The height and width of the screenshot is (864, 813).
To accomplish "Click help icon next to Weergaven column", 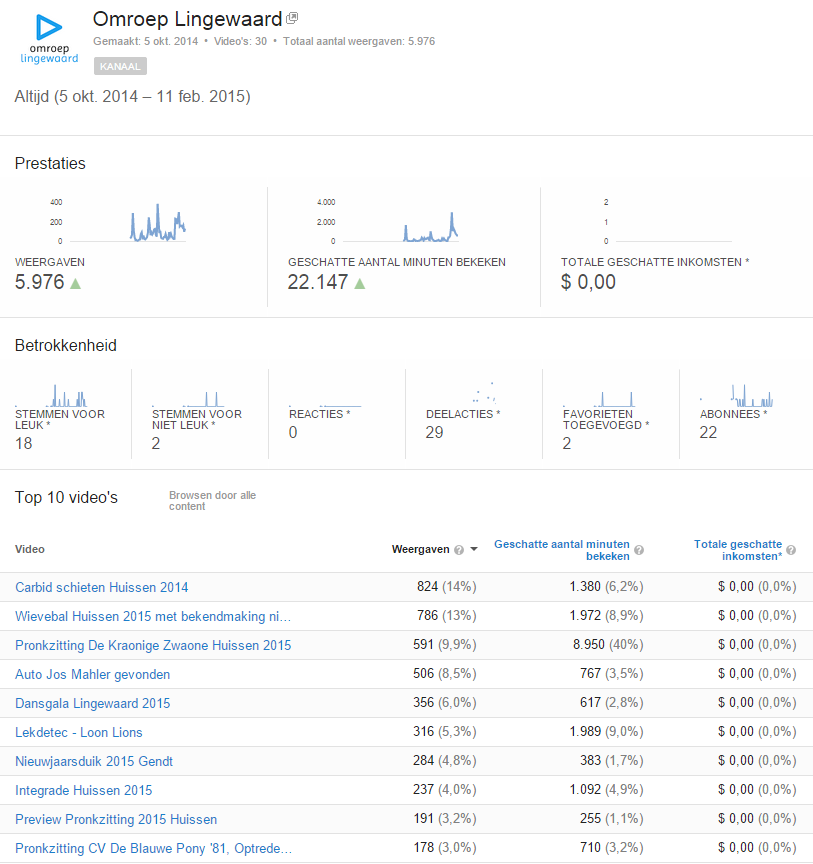I will 459,550.
